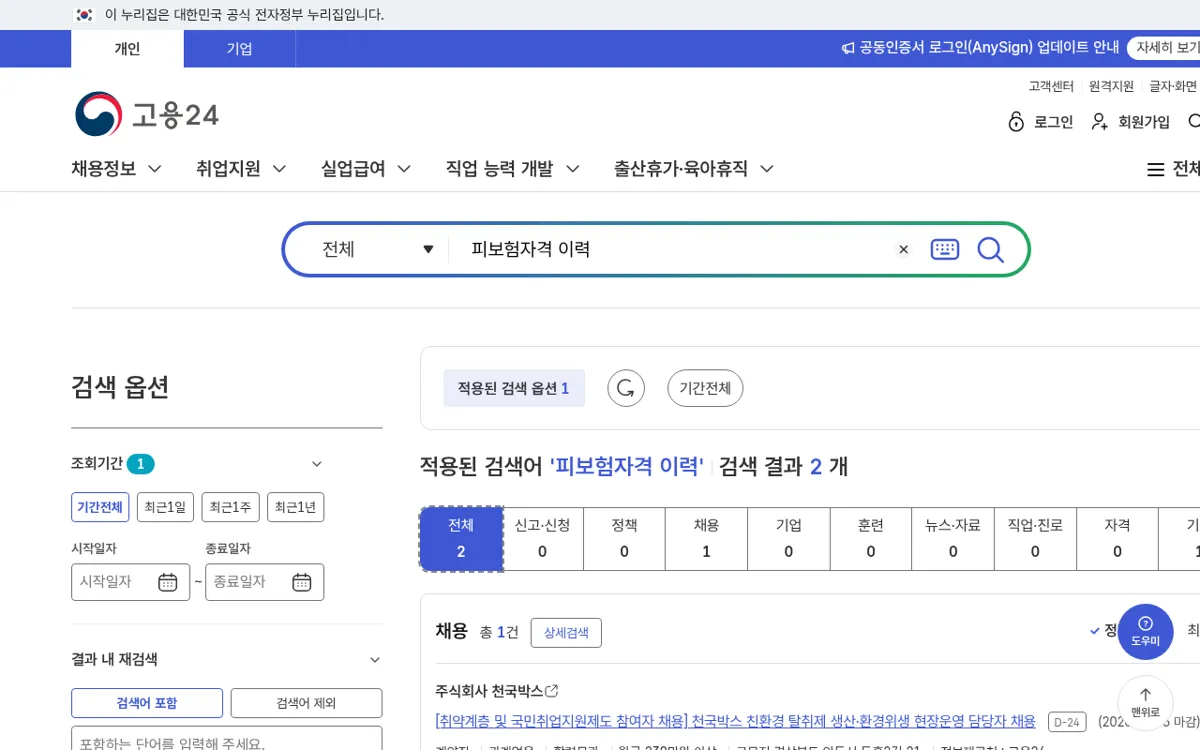Viewport: 1200px width, 750px height.
Task: Click the 상세검색 button
Action: (566, 633)
